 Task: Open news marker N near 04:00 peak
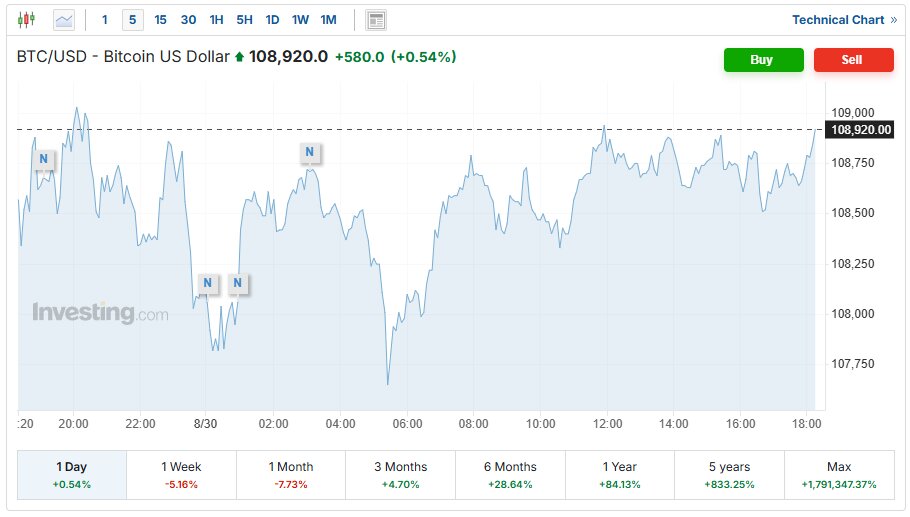[309, 153]
